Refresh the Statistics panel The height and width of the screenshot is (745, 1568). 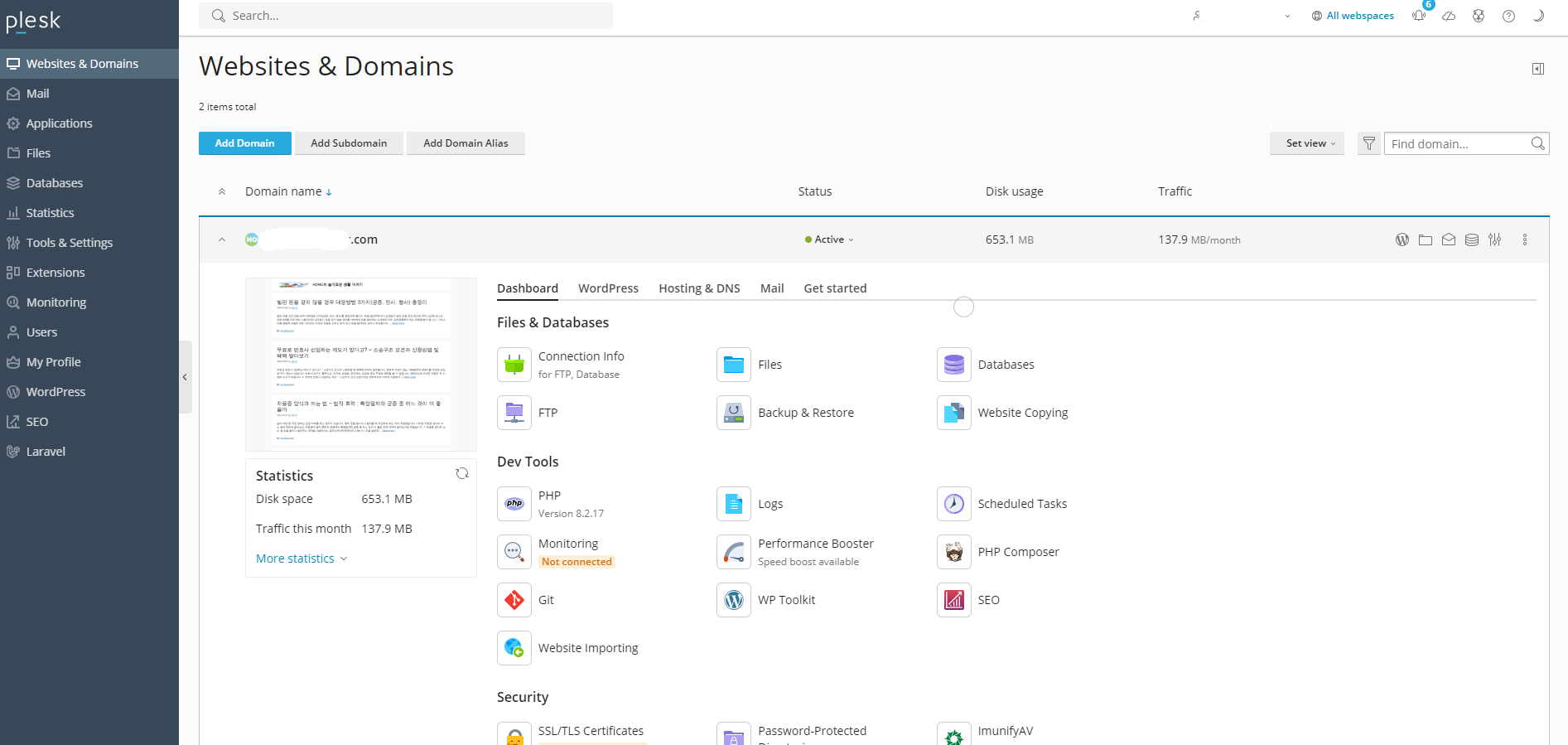point(462,473)
